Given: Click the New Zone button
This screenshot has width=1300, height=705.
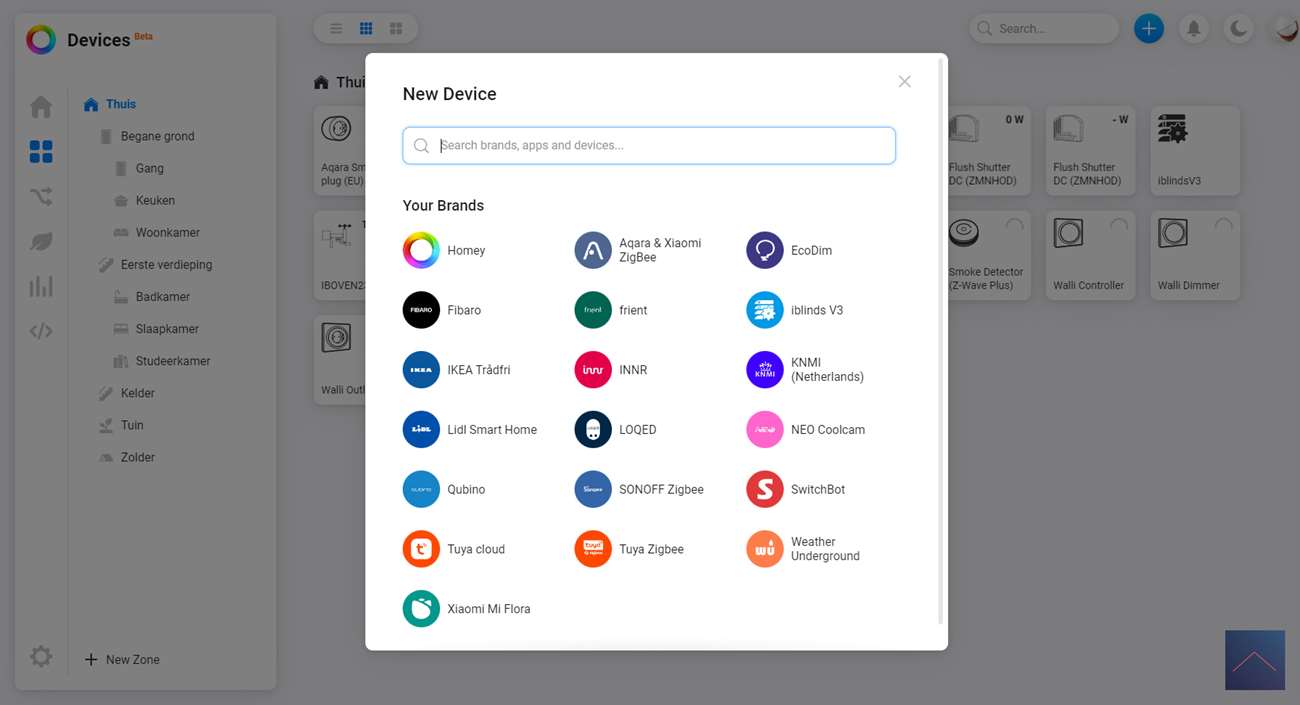Looking at the screenshot, I should coord(122,660).
